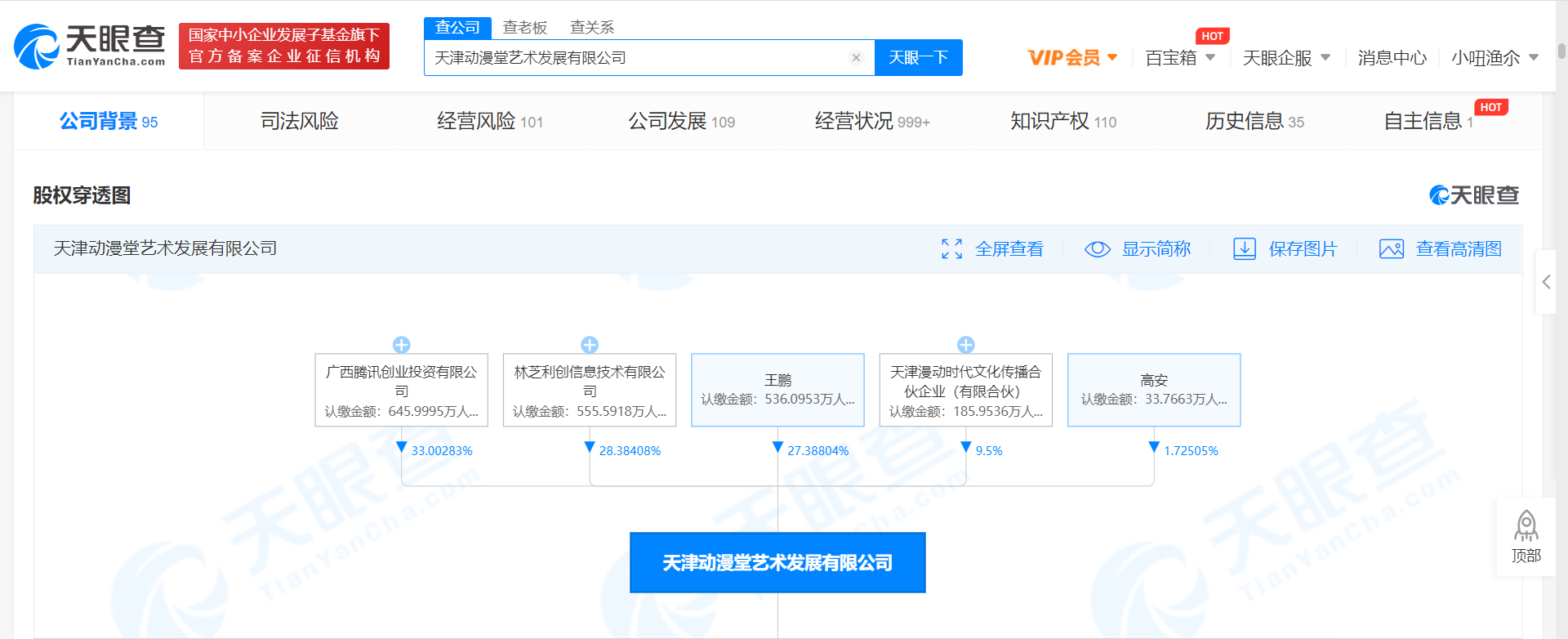Click the fullscreen view icon
This screenshot has width=1568, height=639.
pyautogui.click(x=951, y=249)
